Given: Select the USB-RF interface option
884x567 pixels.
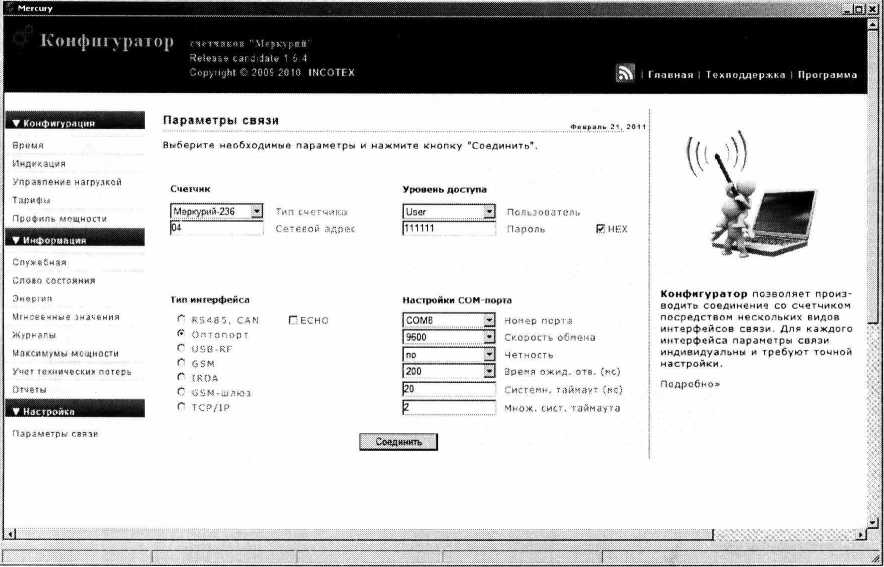Looking at the screenshot, I should (x=181, y=348).
